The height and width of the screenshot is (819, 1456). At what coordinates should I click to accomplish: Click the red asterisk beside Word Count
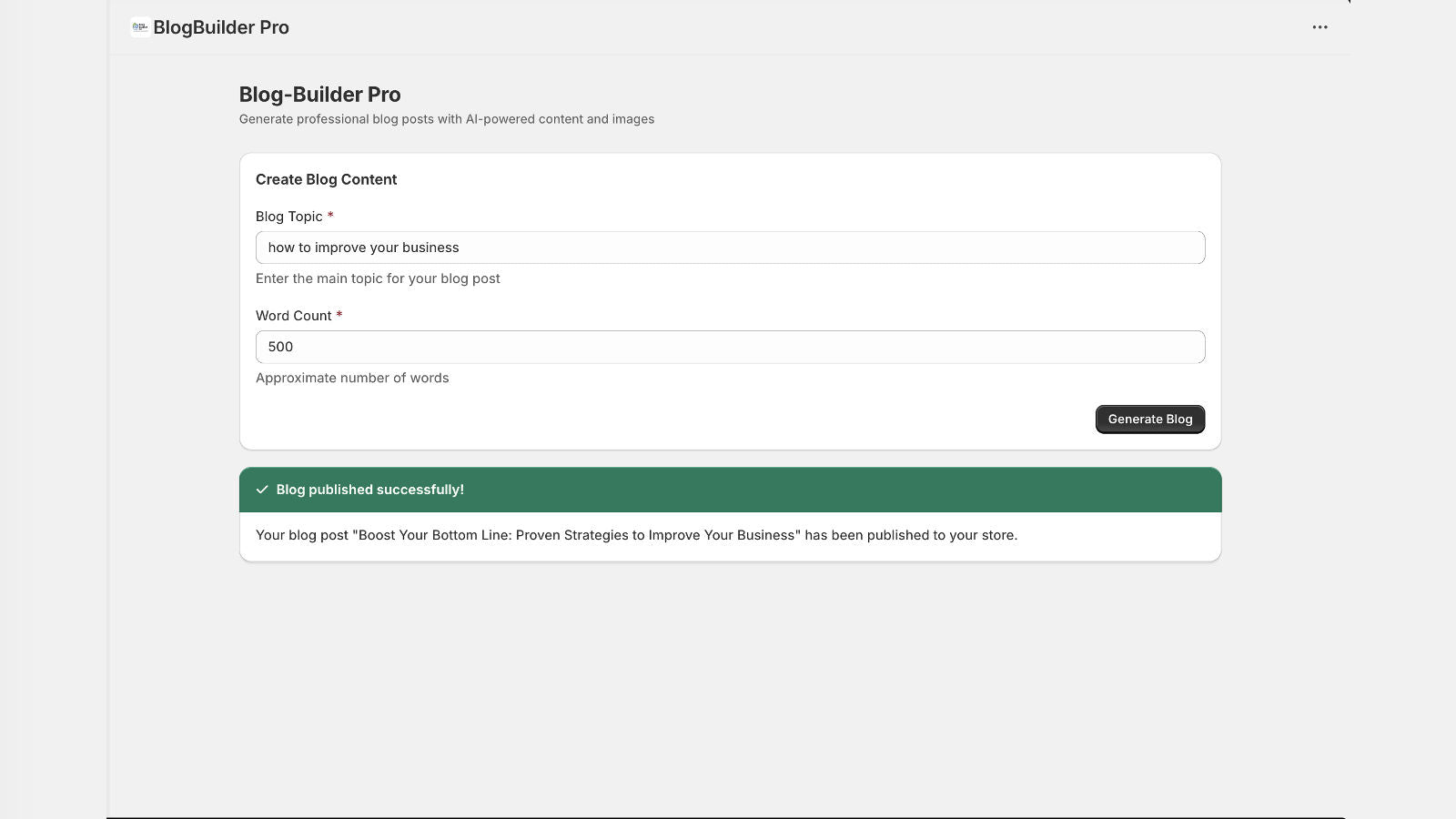click(339, 315)
